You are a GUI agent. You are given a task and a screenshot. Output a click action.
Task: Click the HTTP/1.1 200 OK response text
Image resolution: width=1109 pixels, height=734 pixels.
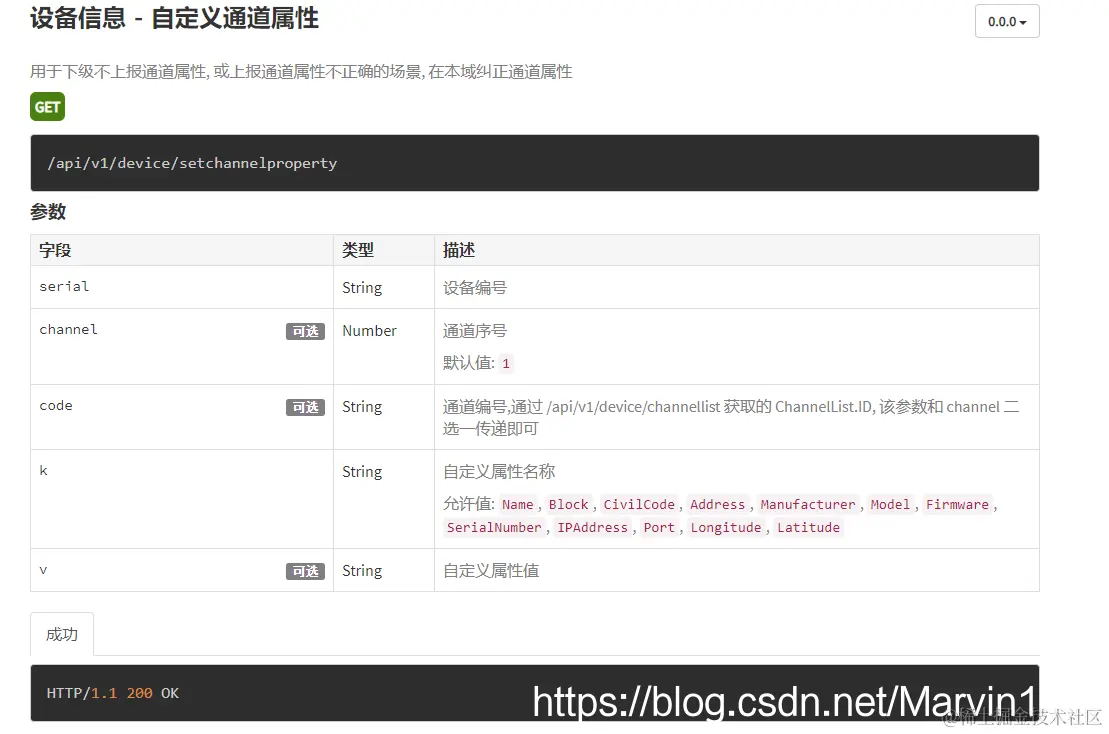tap(112, 693)
